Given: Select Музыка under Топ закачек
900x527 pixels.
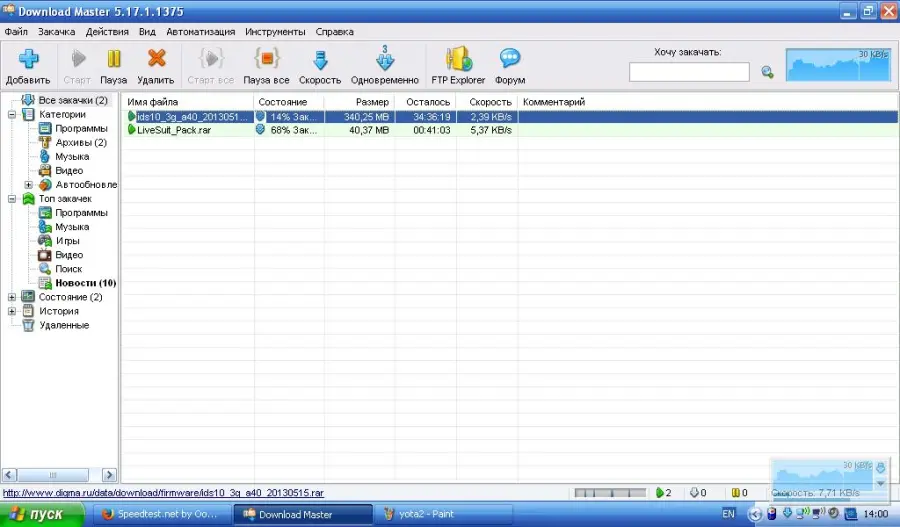Looking at the screenshot, I should [x=72, y=227].
